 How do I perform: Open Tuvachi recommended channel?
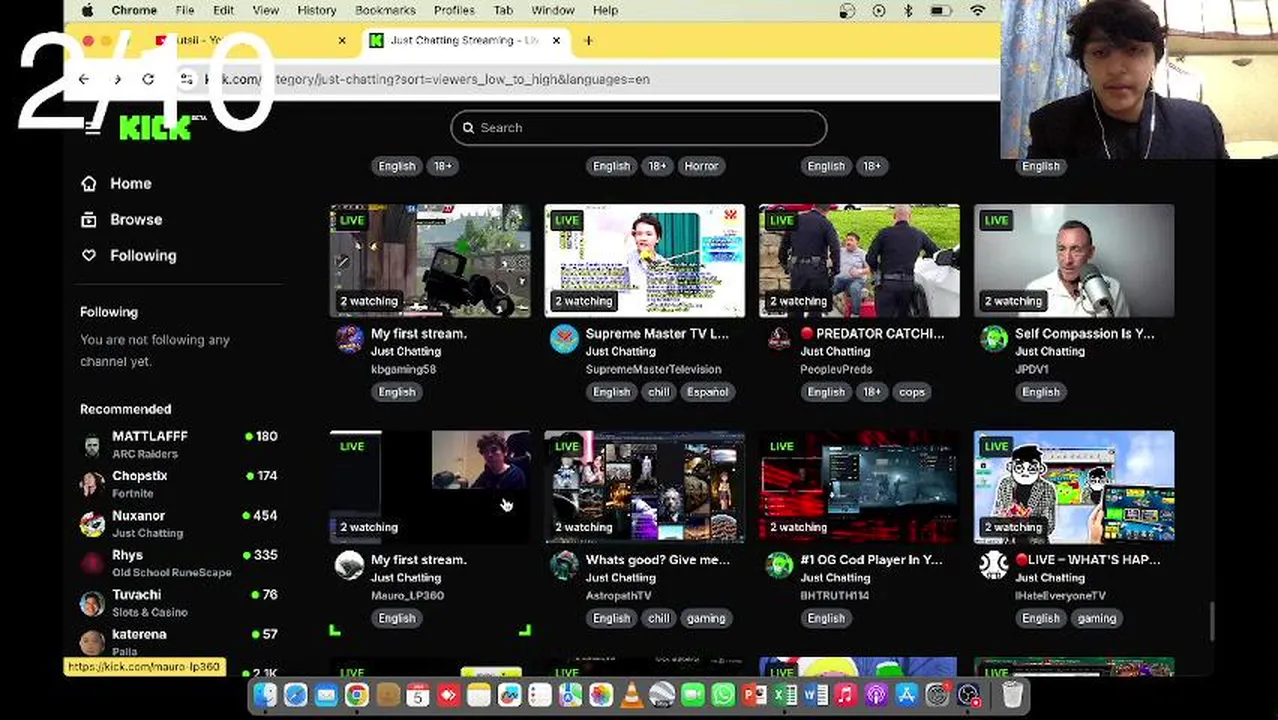(x=179, y=603)
